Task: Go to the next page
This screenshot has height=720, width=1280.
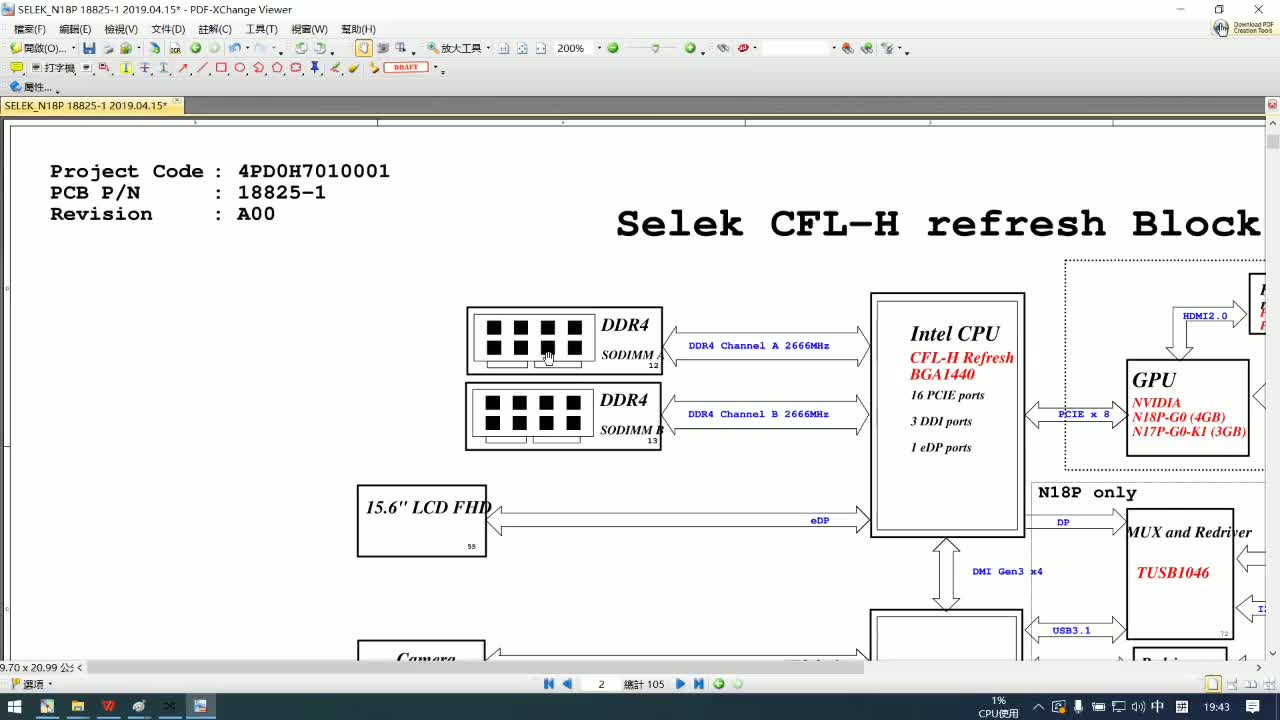Action: click(681, 684)
